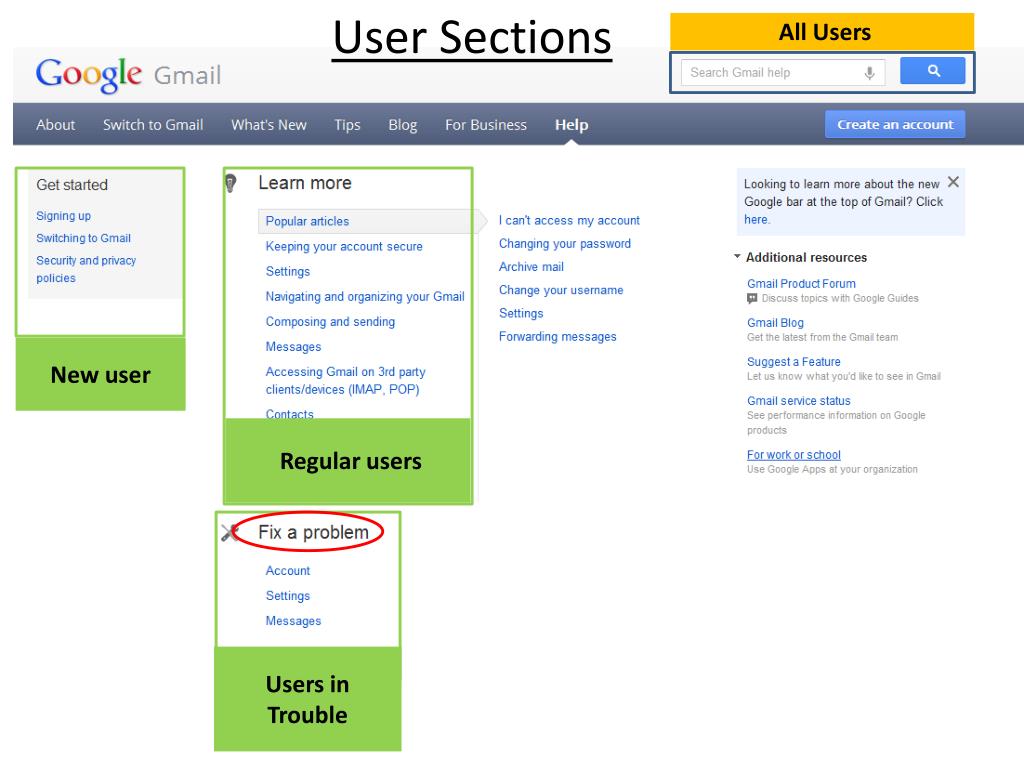The image size is (1024, 768).
Task: Click the wrench icon beside Fix a problem
Action: click(x=229, y=533)
